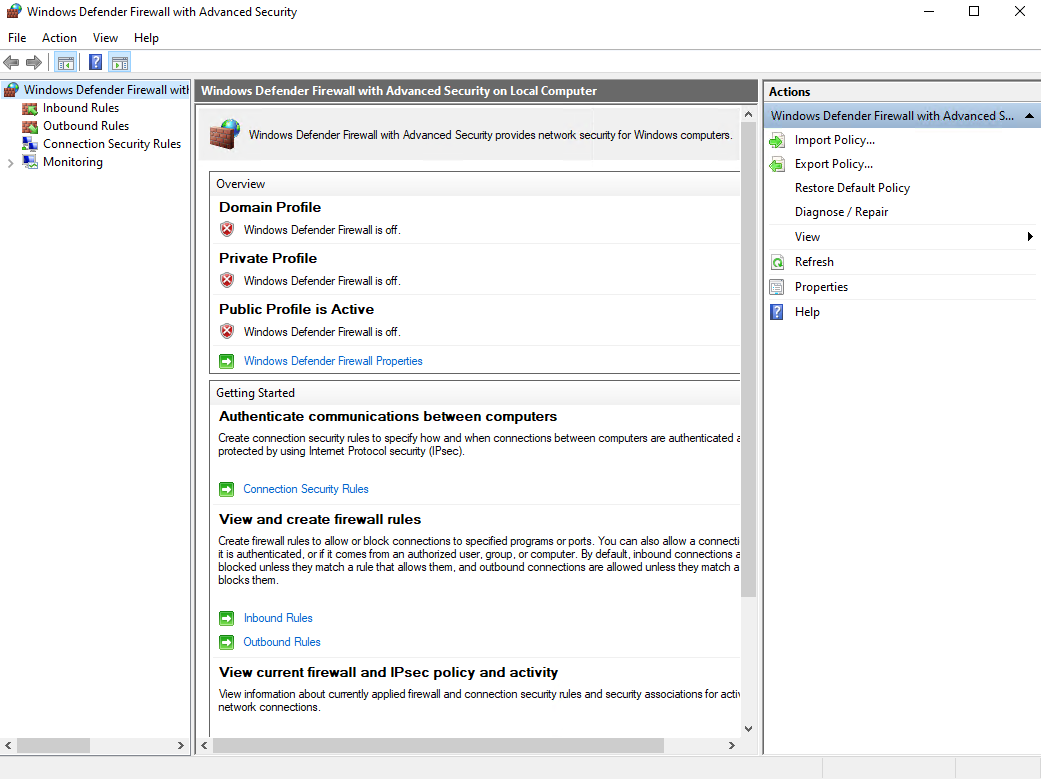The height and width of the screenshot is (779, 1041).
Task: Toggle the console tree visibility icon
Action: pyautogui.click(x=65, y=62)
